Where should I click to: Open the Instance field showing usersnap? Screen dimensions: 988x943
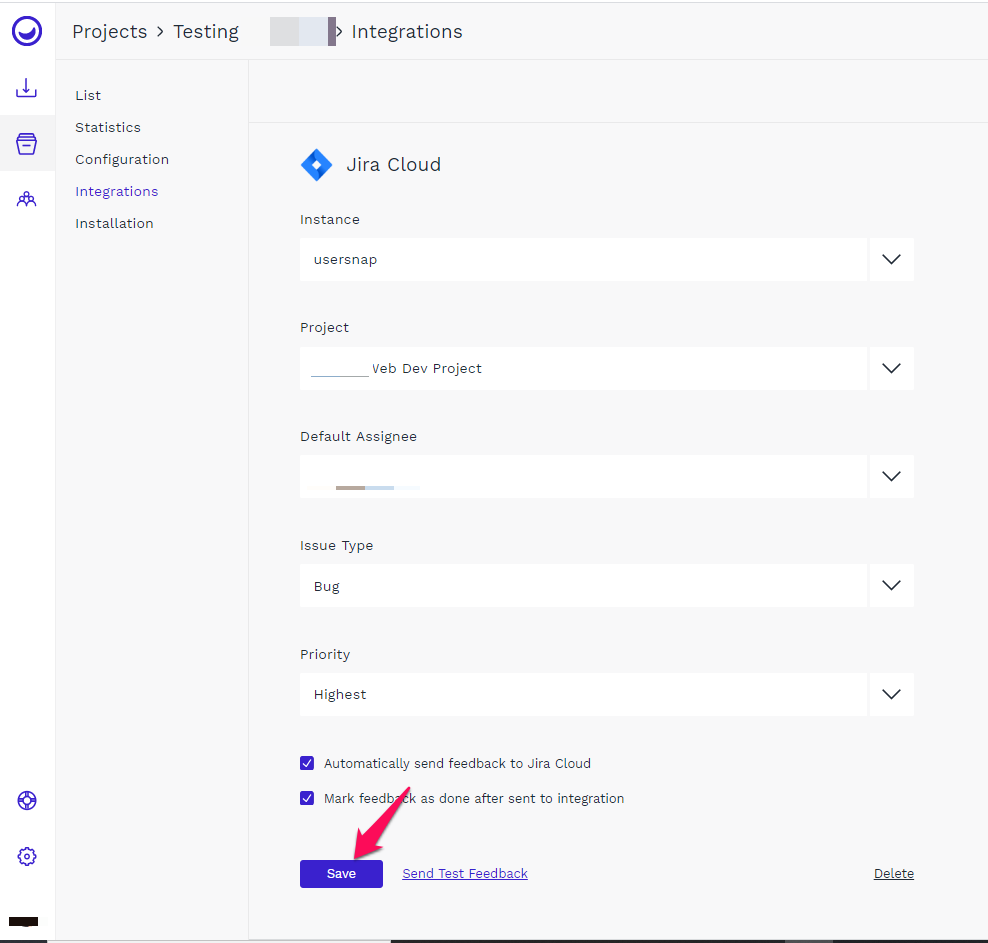[x=583, y=260]
